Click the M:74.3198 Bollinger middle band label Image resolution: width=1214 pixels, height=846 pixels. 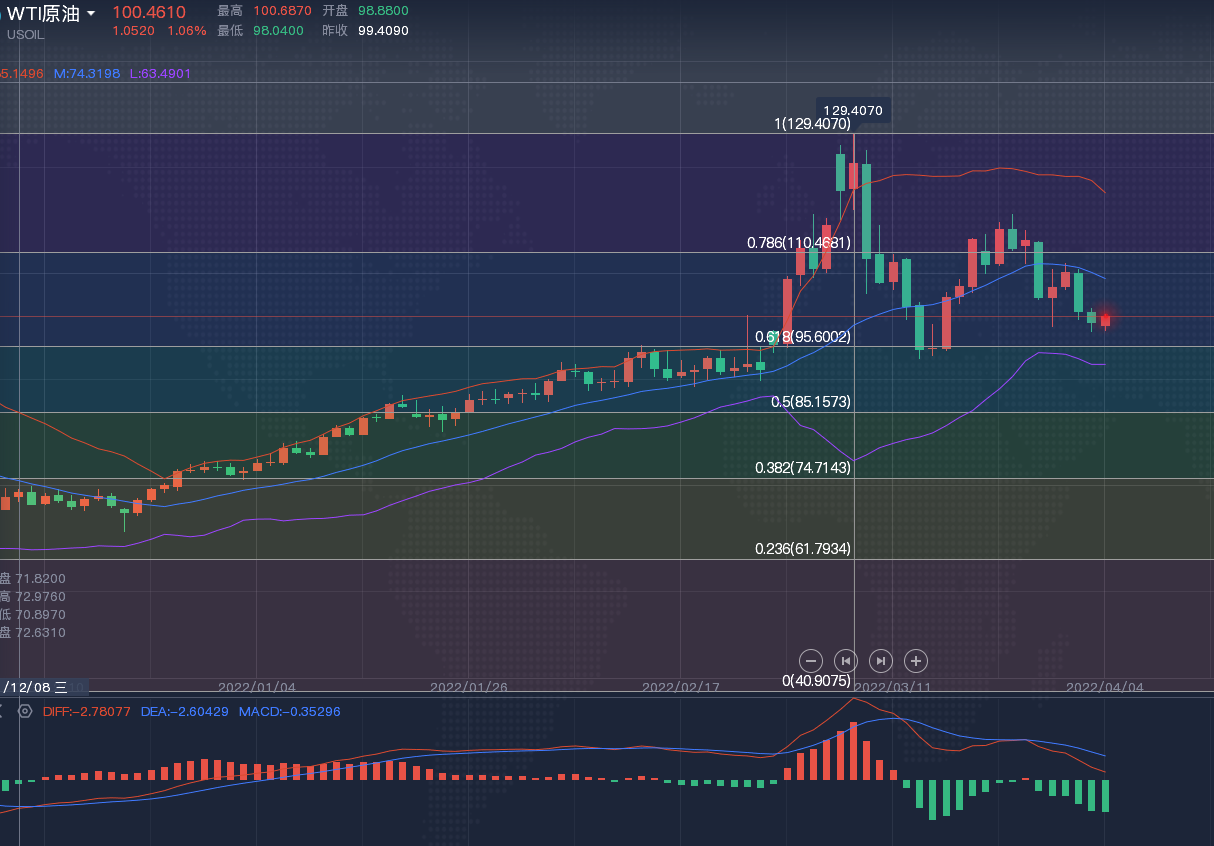click(x=87, y=73)
